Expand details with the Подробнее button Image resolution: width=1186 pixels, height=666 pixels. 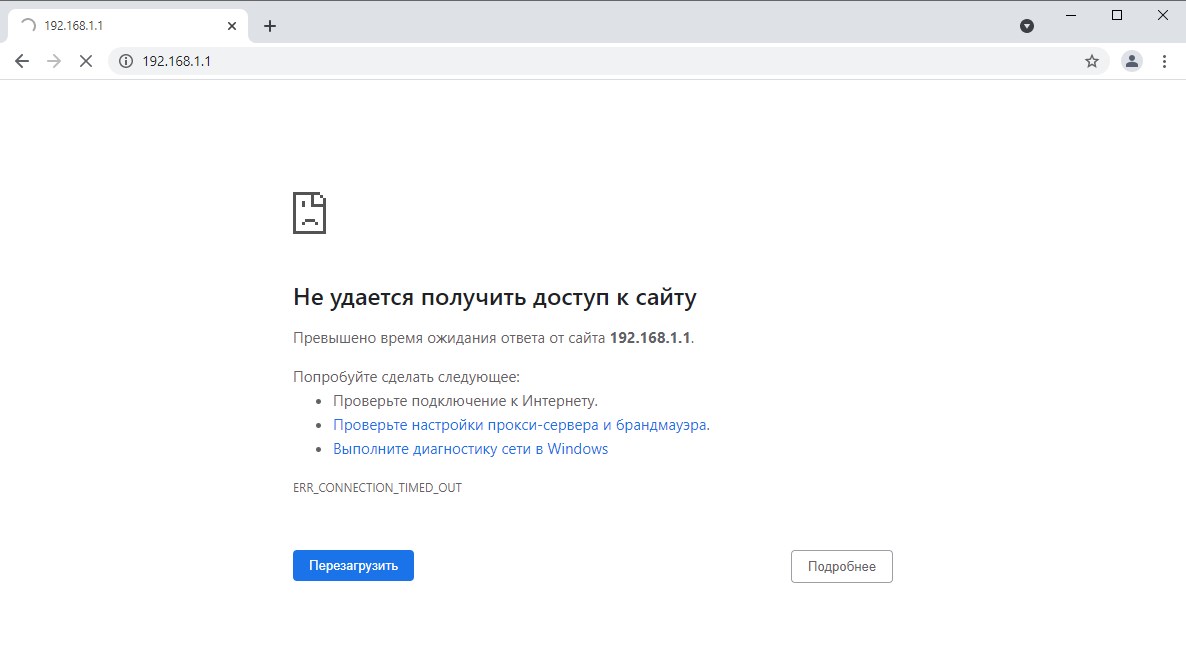[841, 566]
